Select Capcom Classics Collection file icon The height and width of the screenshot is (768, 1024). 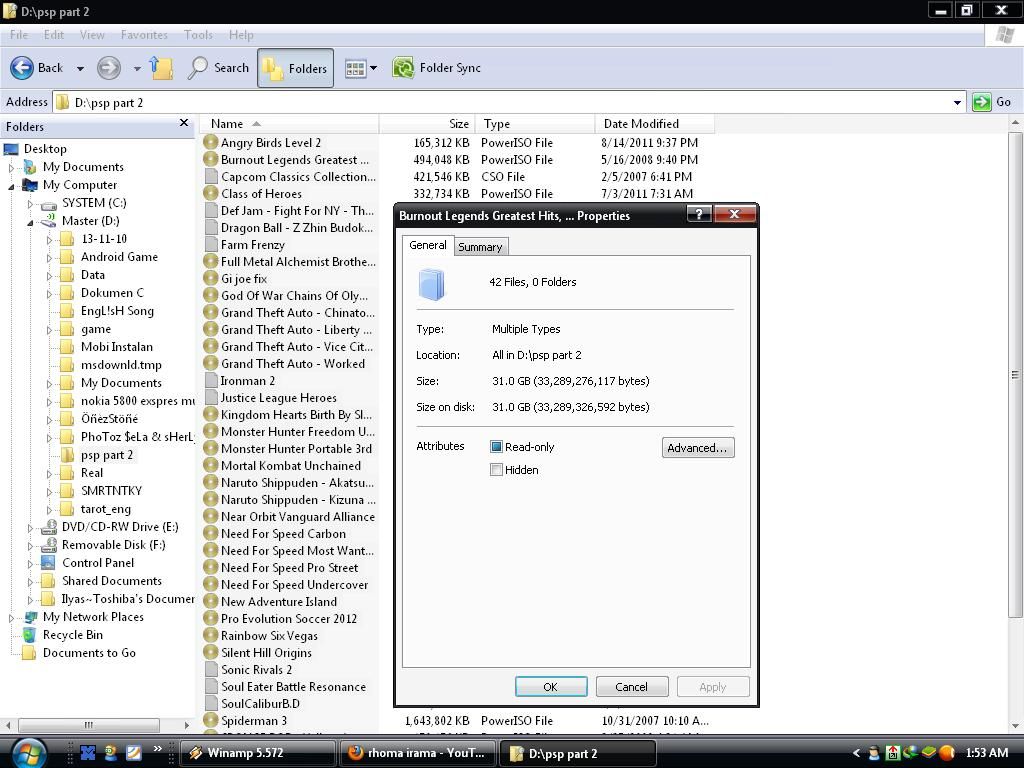coord(211,176)
